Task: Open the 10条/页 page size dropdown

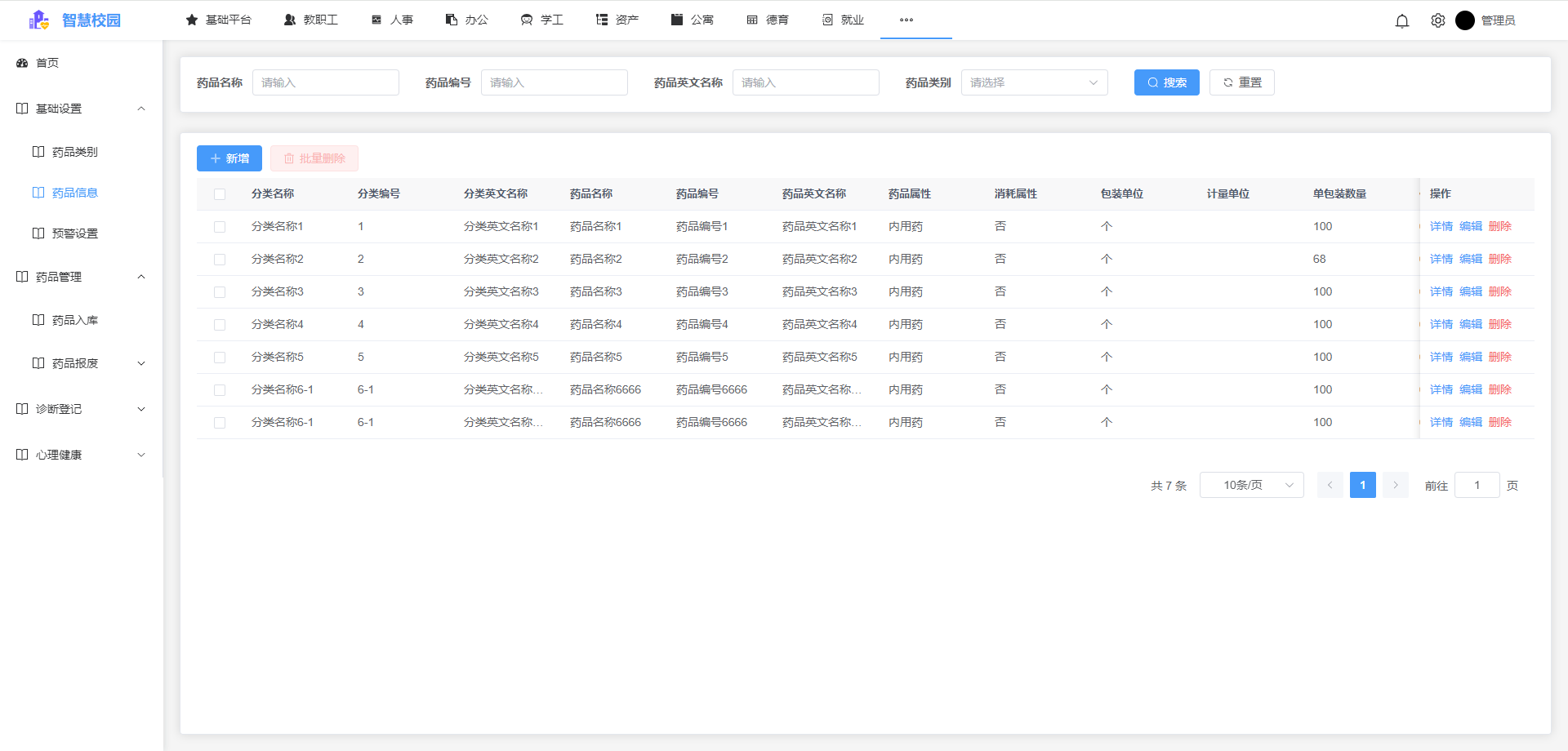Action: pyautogui.click(x=1251, y=485)
